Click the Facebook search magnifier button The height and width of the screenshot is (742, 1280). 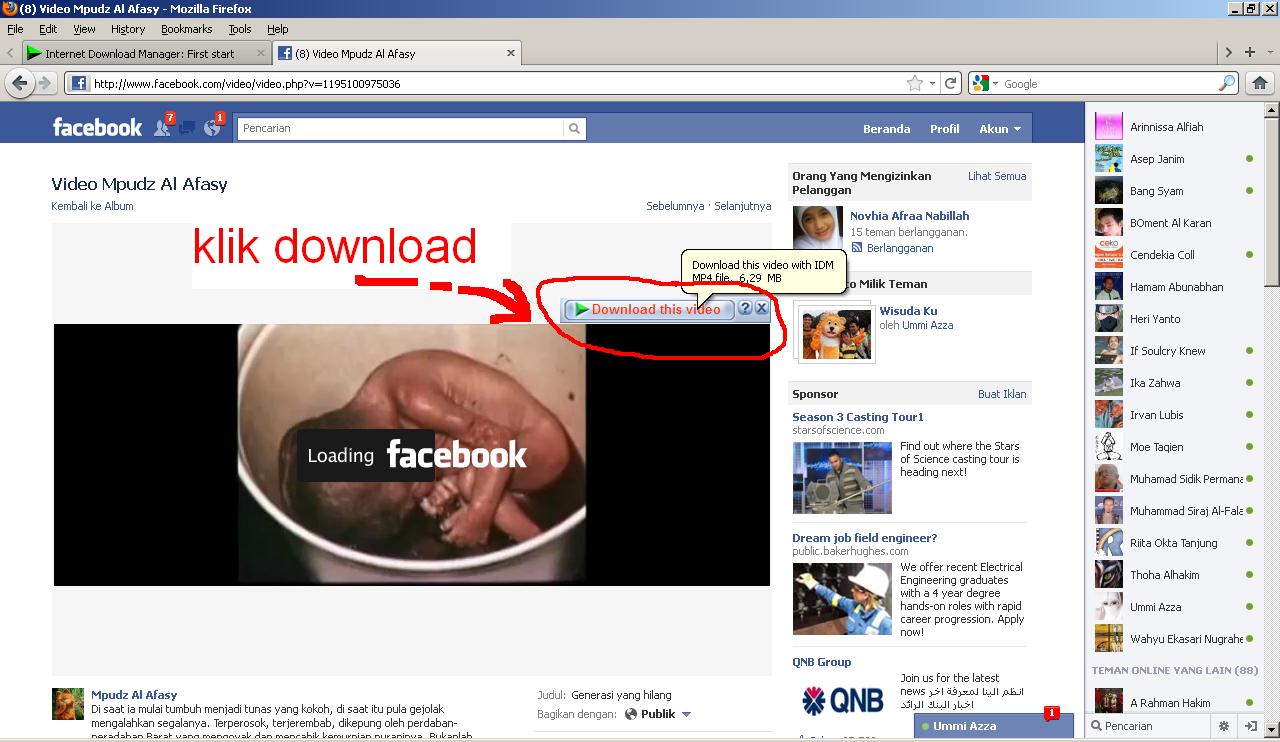[x=574, y=128]
